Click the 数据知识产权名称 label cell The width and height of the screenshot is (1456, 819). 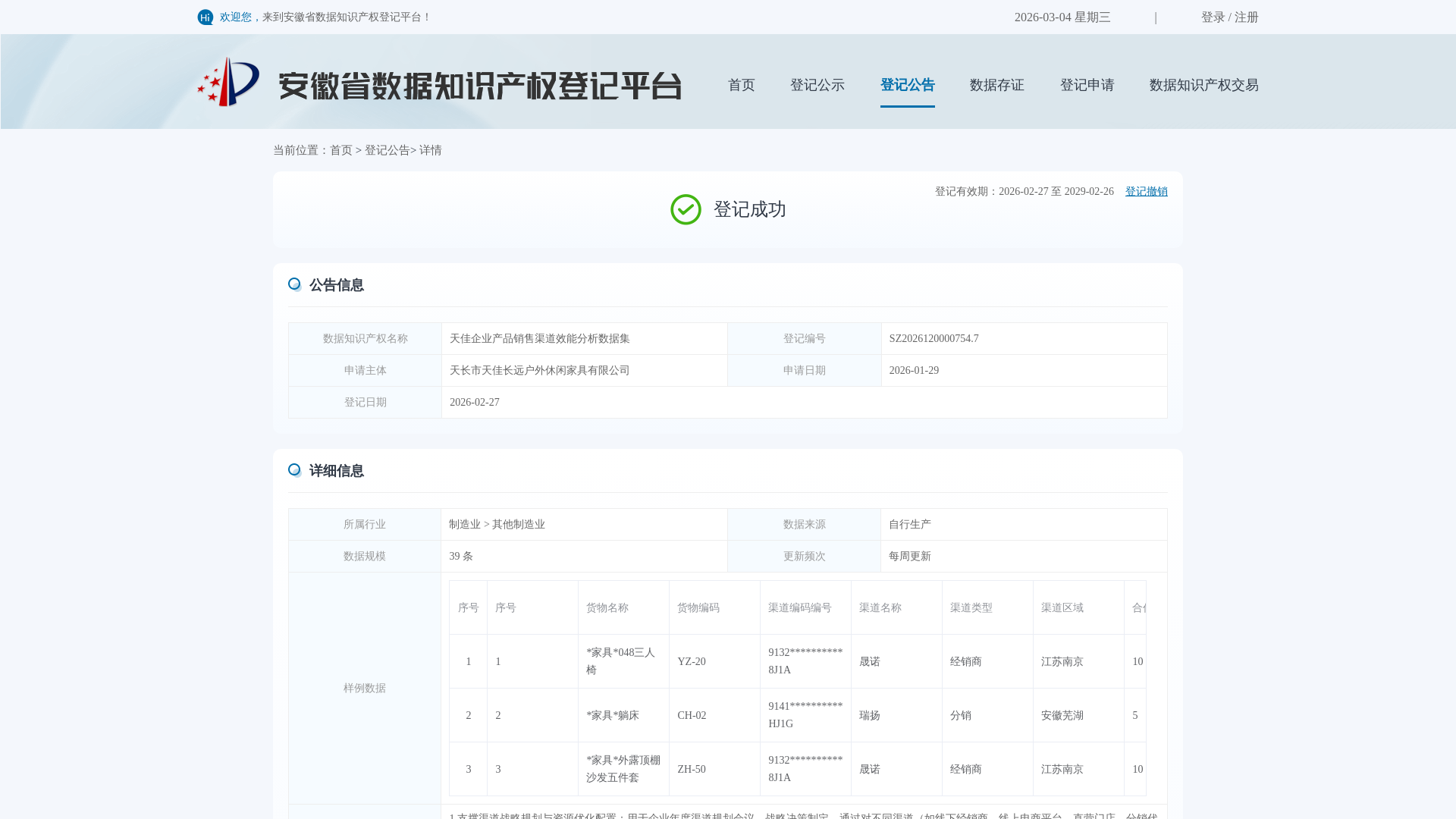pos(366,339)
